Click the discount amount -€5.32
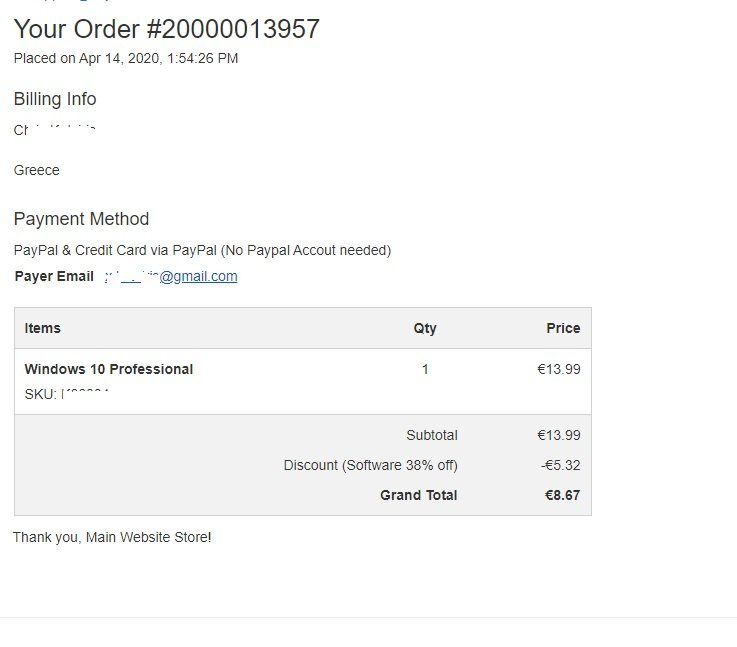 point(560,465)
